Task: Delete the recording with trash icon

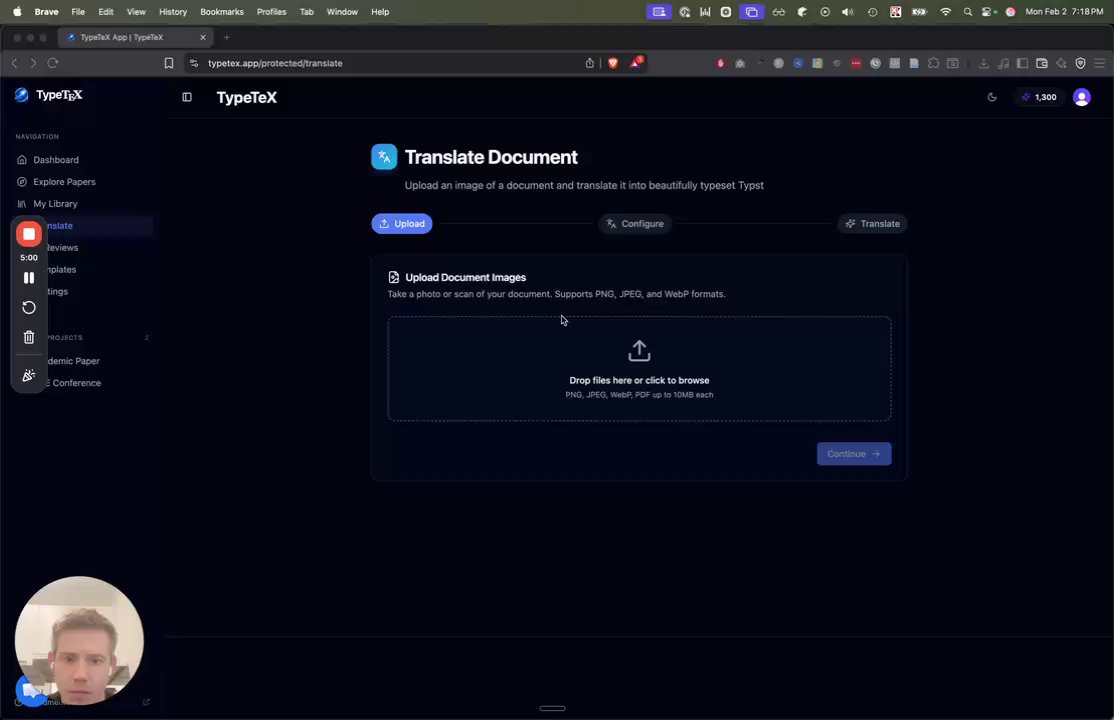Action: 29,338
